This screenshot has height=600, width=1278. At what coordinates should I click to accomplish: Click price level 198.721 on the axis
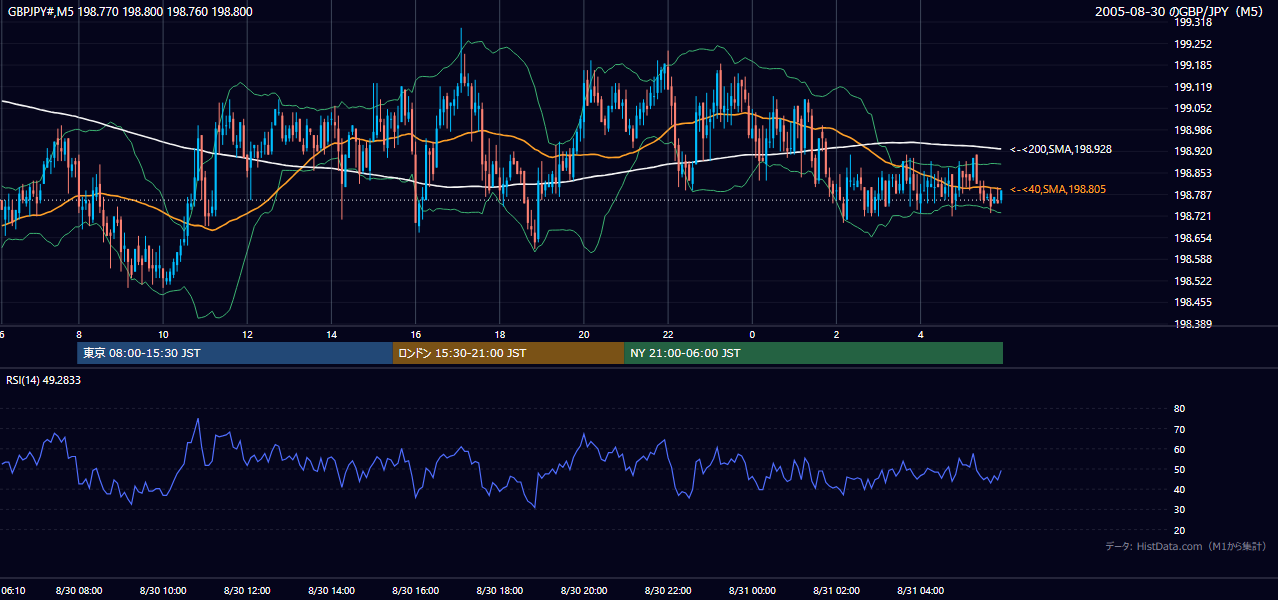1194,216
